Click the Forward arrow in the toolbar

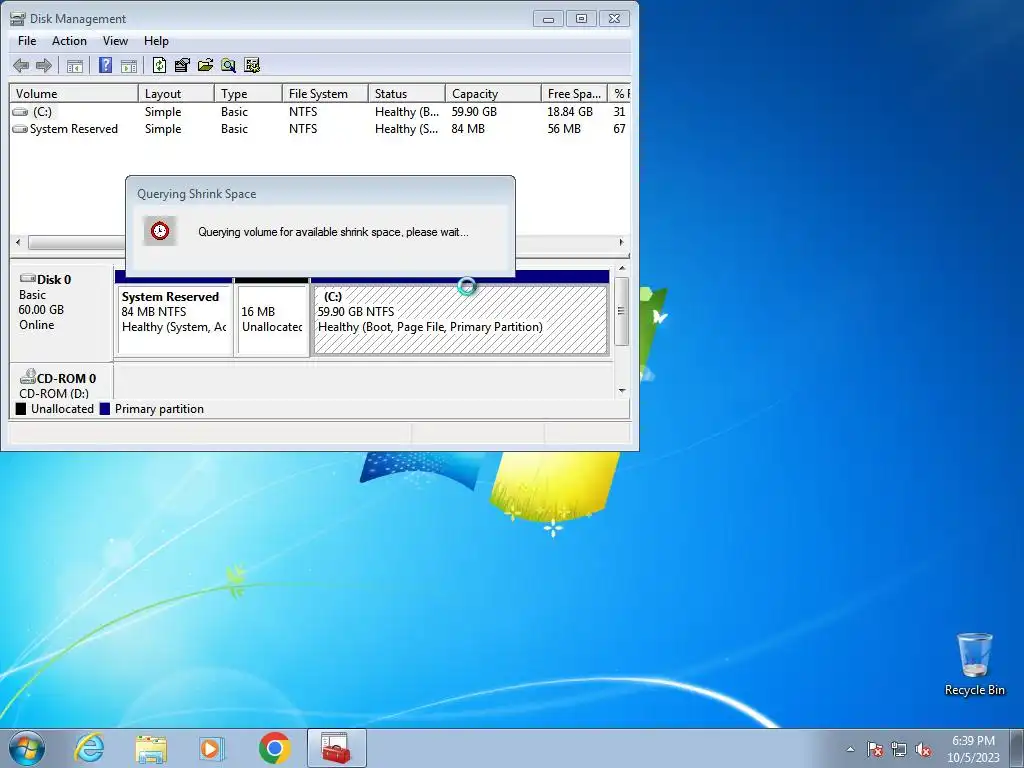[x=44, y=65]
